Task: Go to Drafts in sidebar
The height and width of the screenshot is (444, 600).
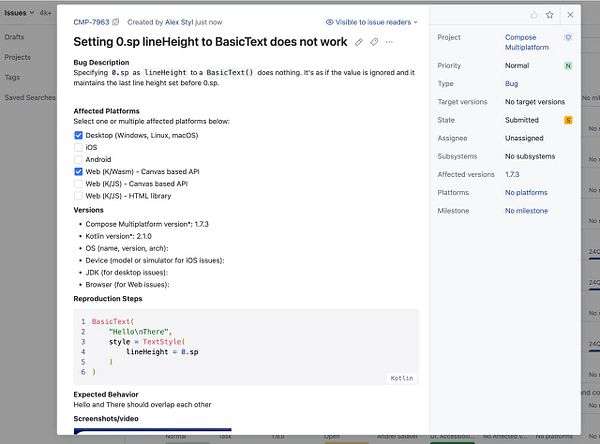Action: coord(14,37)
